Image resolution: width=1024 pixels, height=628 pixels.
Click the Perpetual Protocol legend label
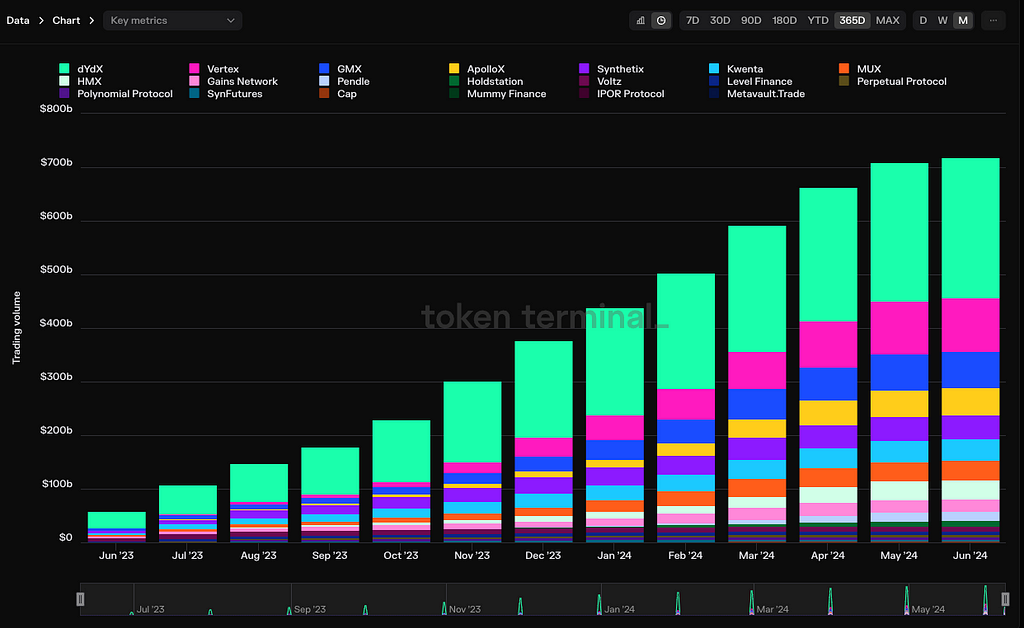click(901, 81)
